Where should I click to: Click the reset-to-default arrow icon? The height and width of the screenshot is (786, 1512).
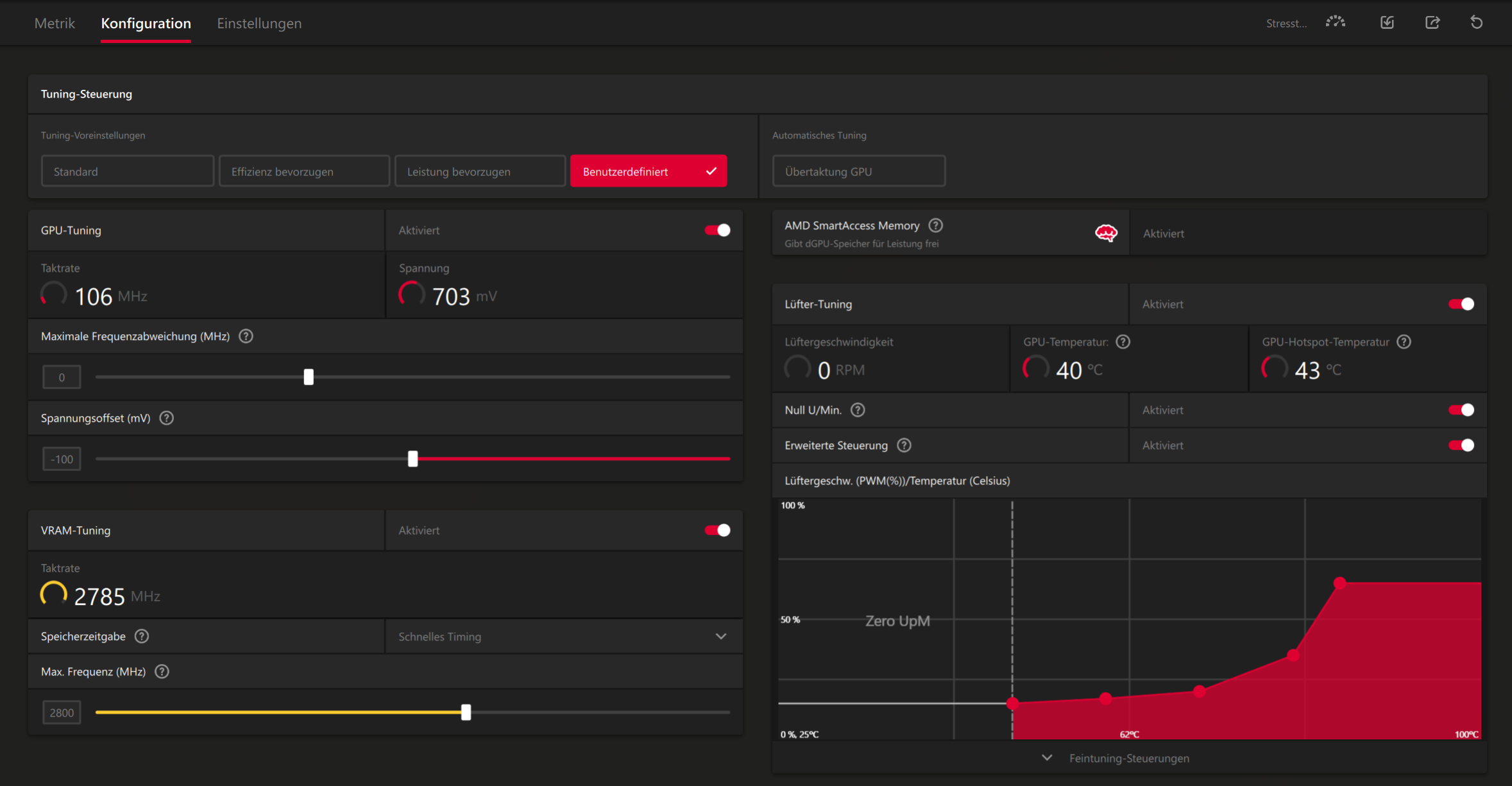point(1476,22)
